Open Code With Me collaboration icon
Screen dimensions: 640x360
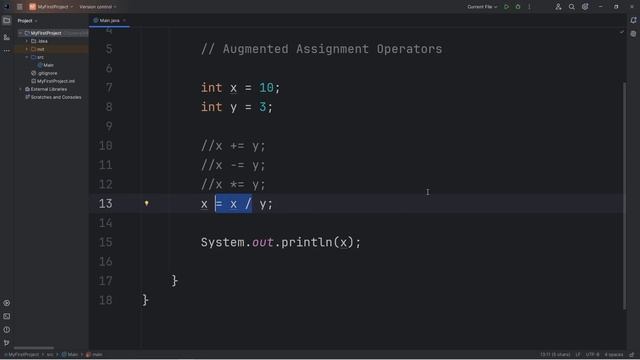coord(558,7)
